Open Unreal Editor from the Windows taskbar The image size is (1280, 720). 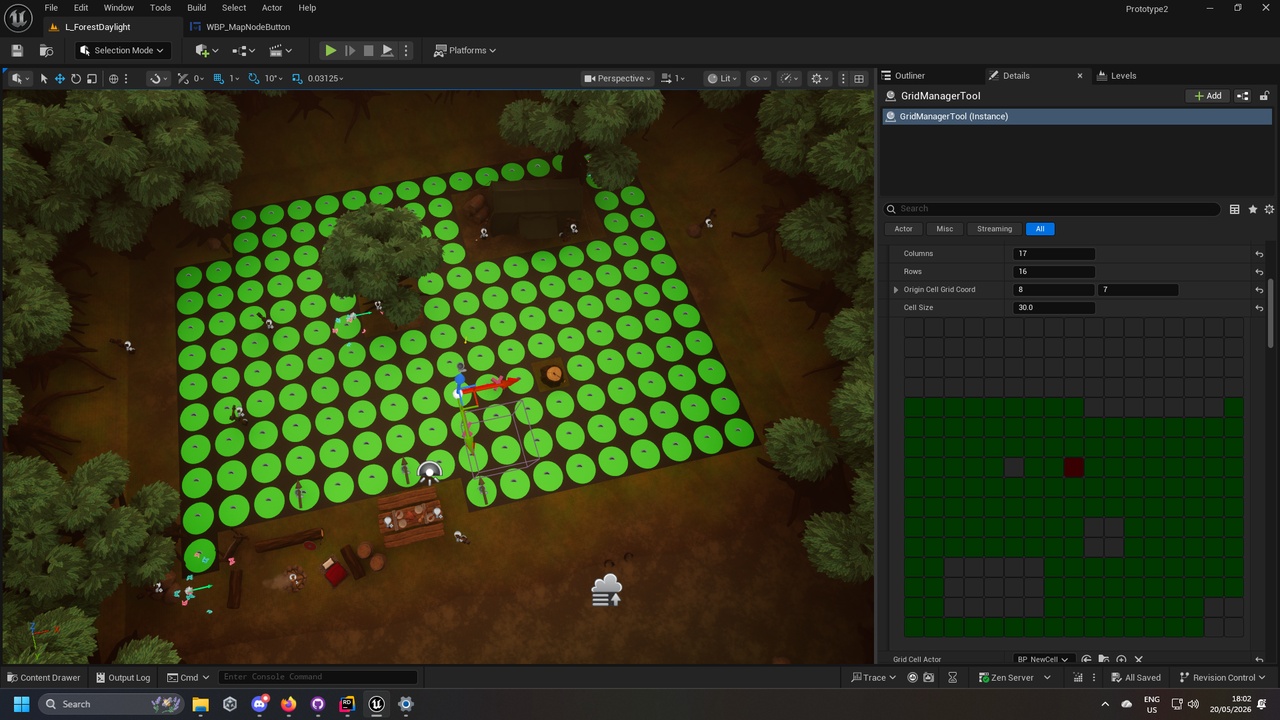[x=376, y=704]
